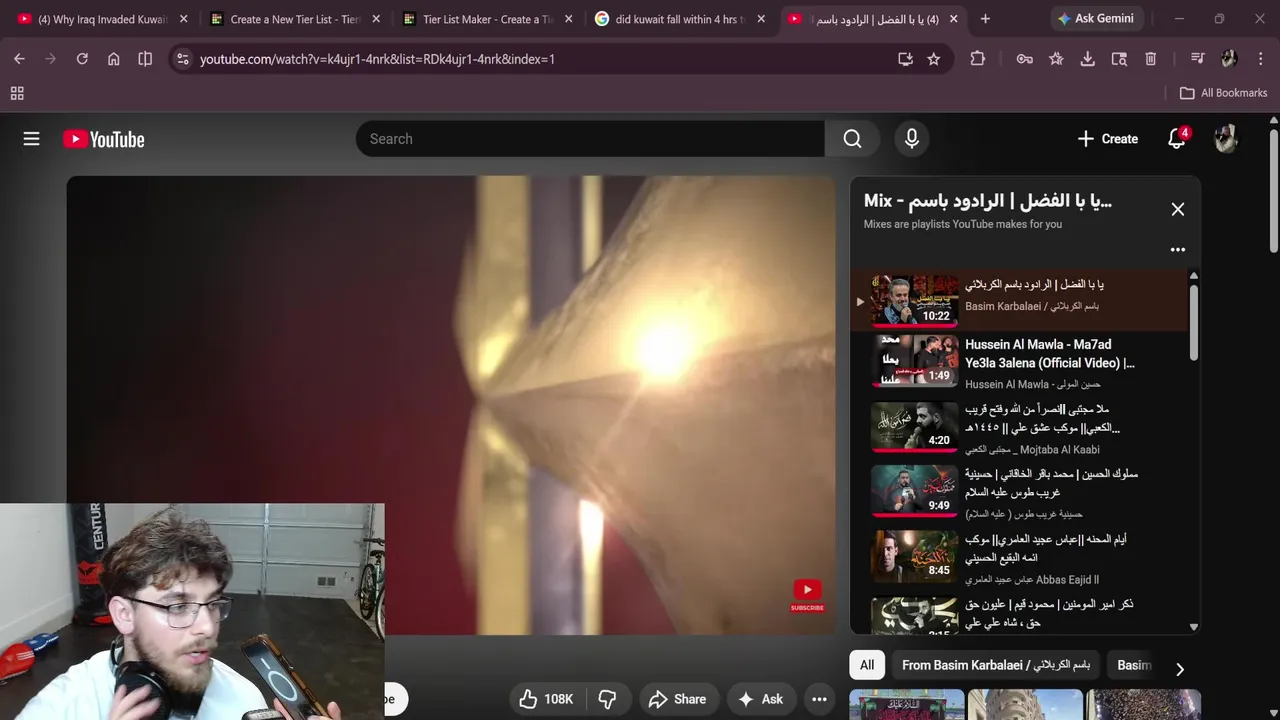Viewport: 1280px width, 720px height.
Task: Open the 9:49 playlist video thumbnail
Action: 914,492
